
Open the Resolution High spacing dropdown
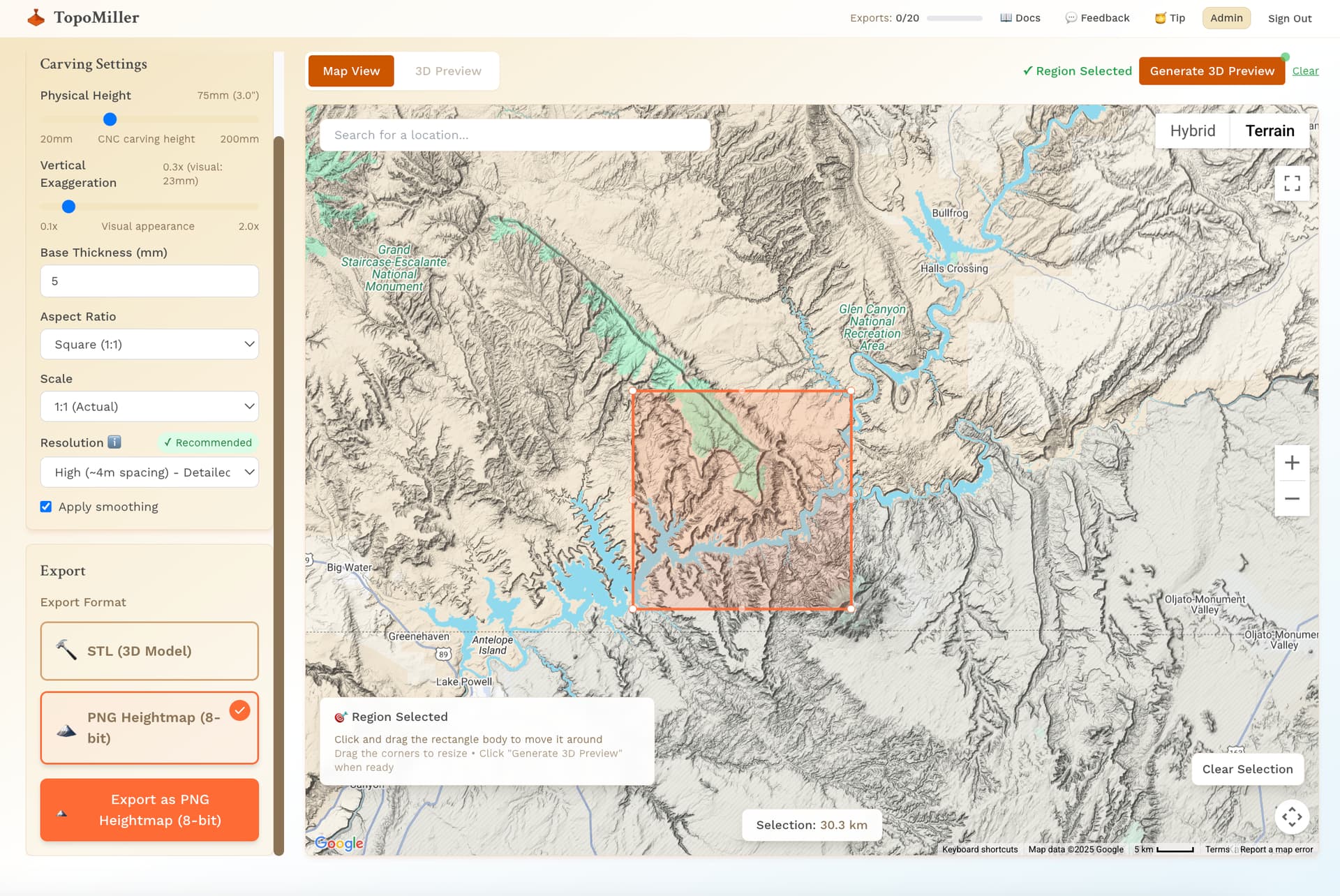tap(149, 472)
